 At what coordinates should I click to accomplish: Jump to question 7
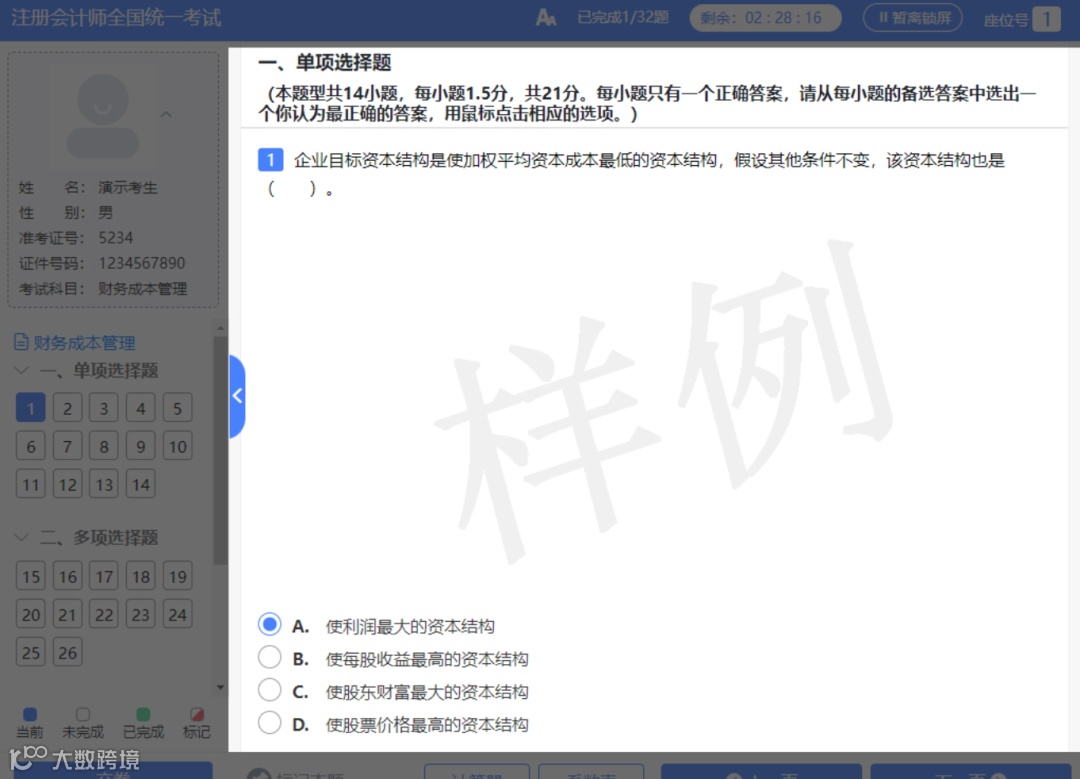click(x=68, y=446)
